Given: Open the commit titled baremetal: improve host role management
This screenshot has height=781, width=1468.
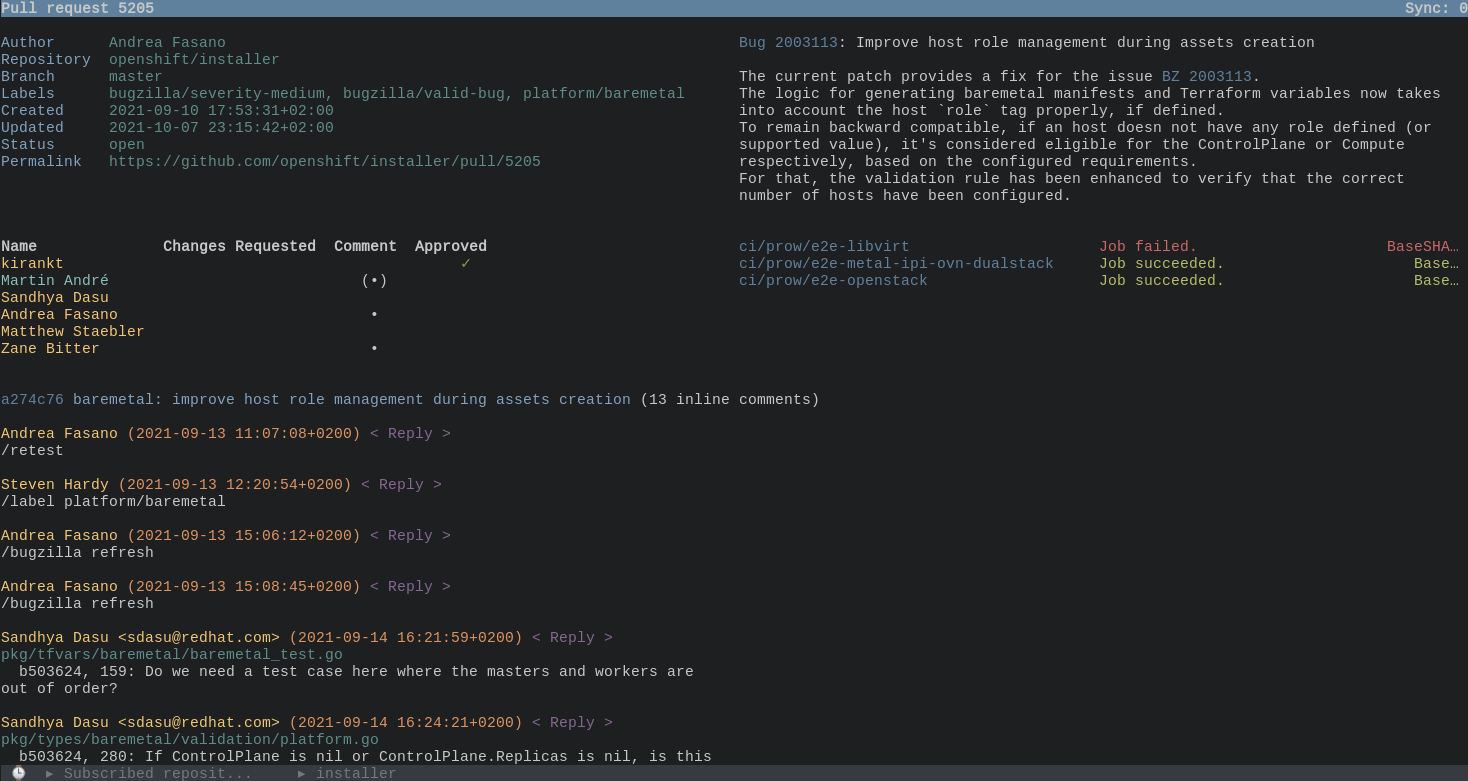Looking at the screenshot, I should pos(352,400).
